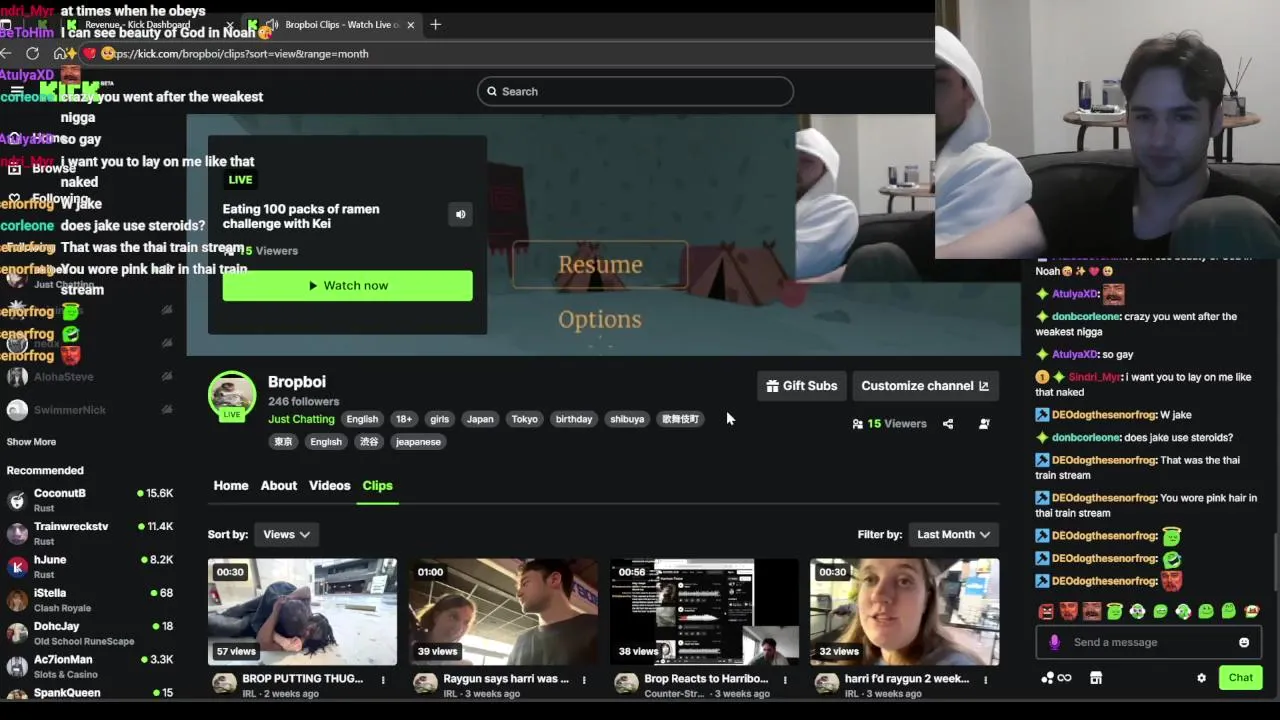The image size is (1280, 720).
Task: Open browser home icon
Action: point(60,53)
